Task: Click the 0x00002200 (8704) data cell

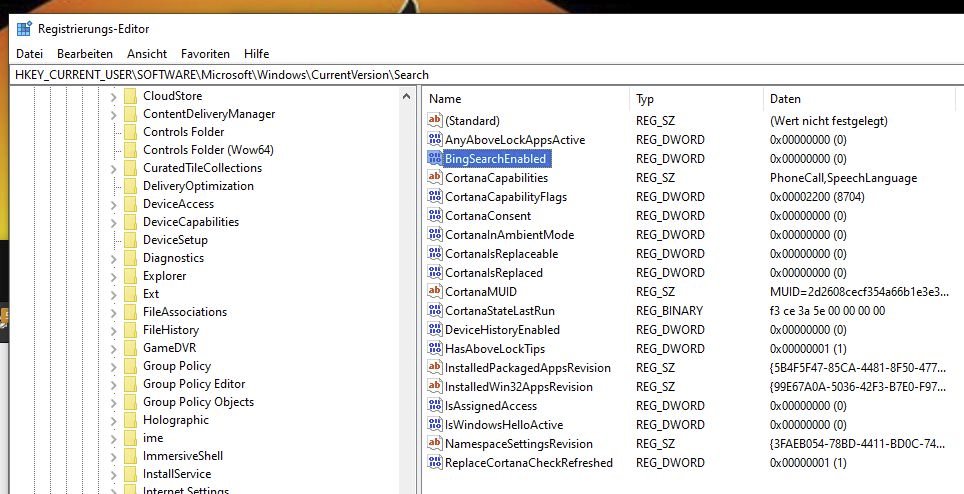Action: click(x=817, y=197)
